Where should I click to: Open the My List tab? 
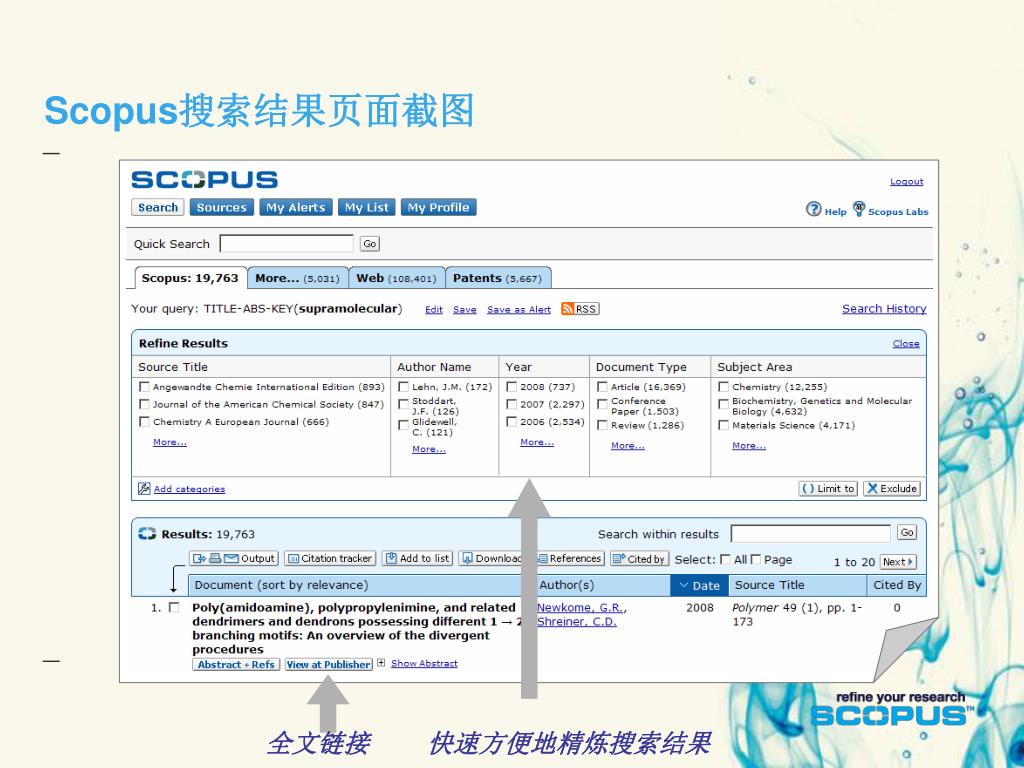tap(366, 208)
